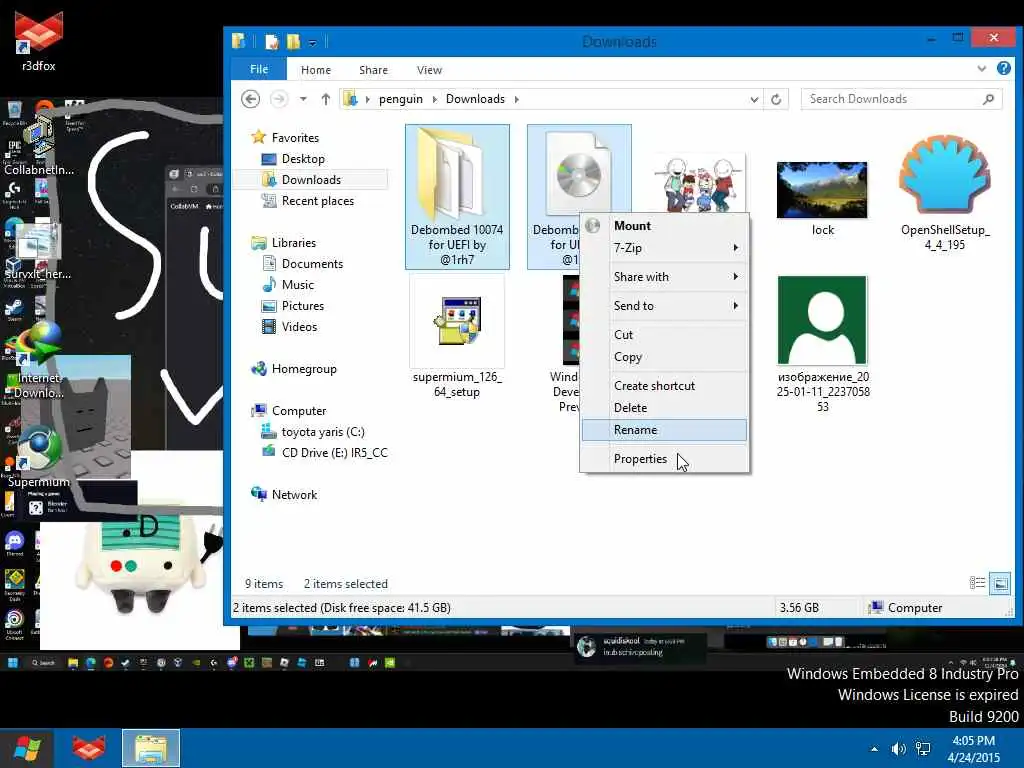The height and width of the screenshot is (768, 1024).
Task: Click the properties quick access toolbar icon
Action: [272, 42]
